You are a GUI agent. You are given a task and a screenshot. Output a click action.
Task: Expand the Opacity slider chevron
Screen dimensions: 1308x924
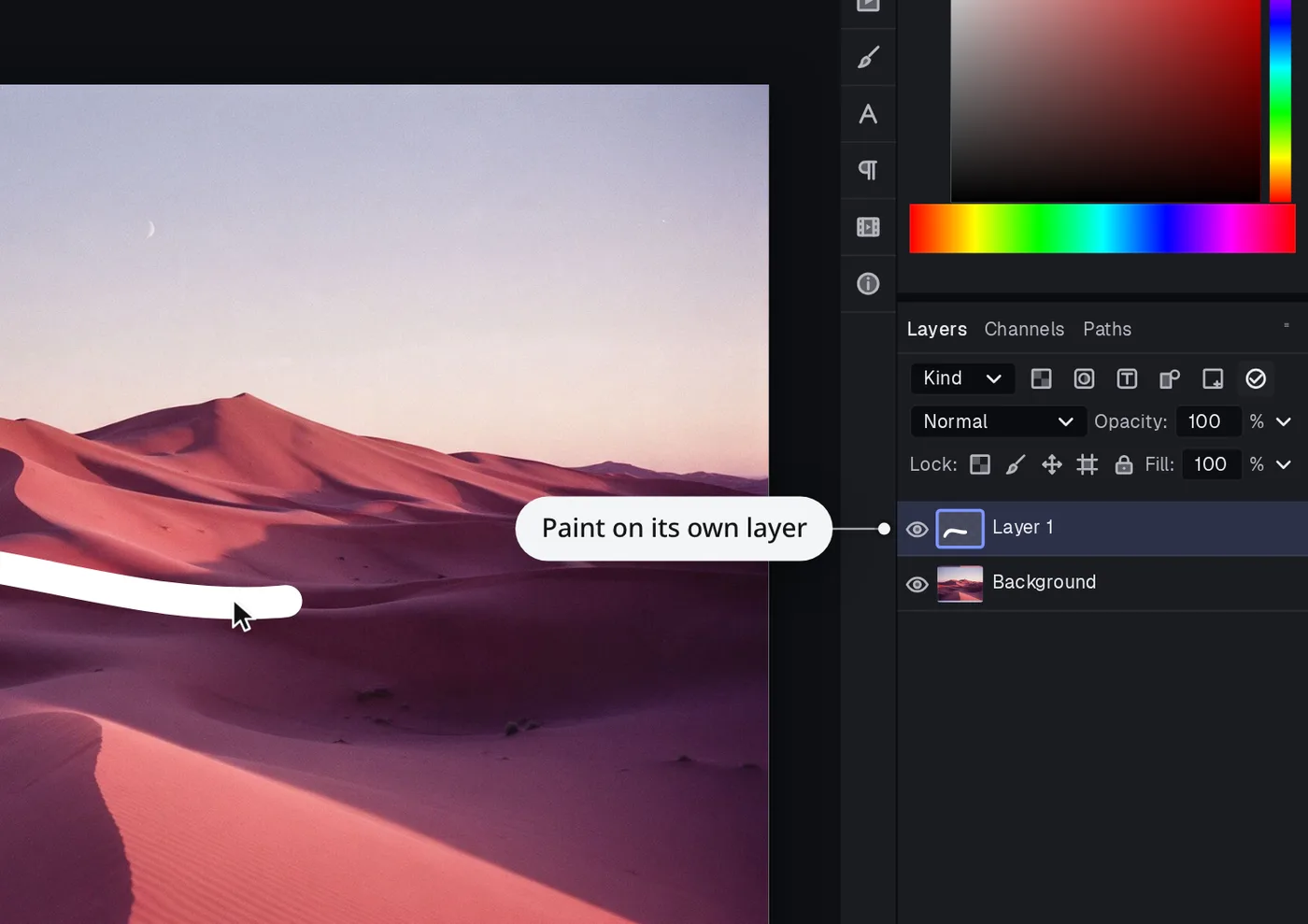(1284, 422)
